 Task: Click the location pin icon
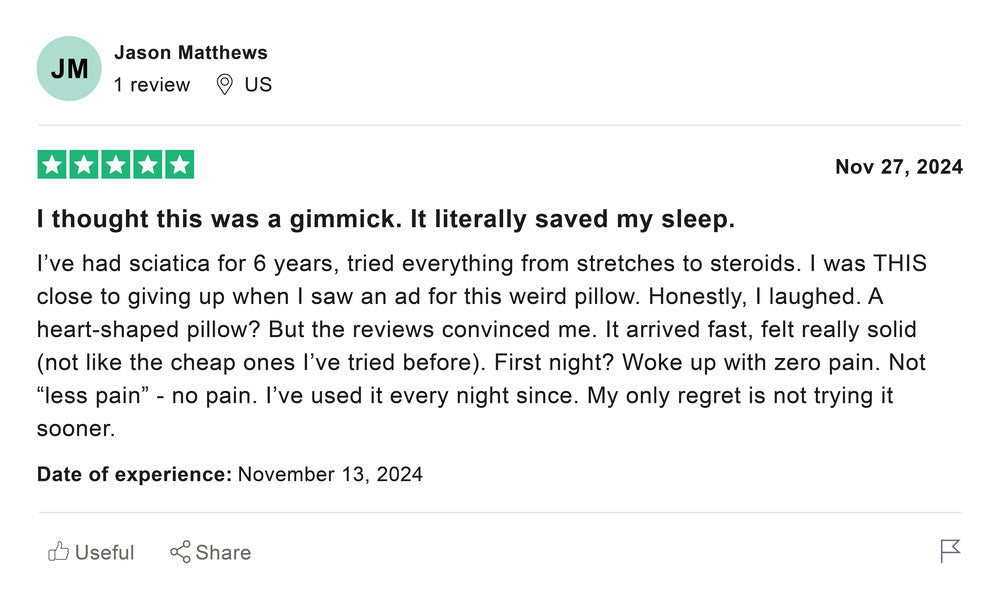226,85
